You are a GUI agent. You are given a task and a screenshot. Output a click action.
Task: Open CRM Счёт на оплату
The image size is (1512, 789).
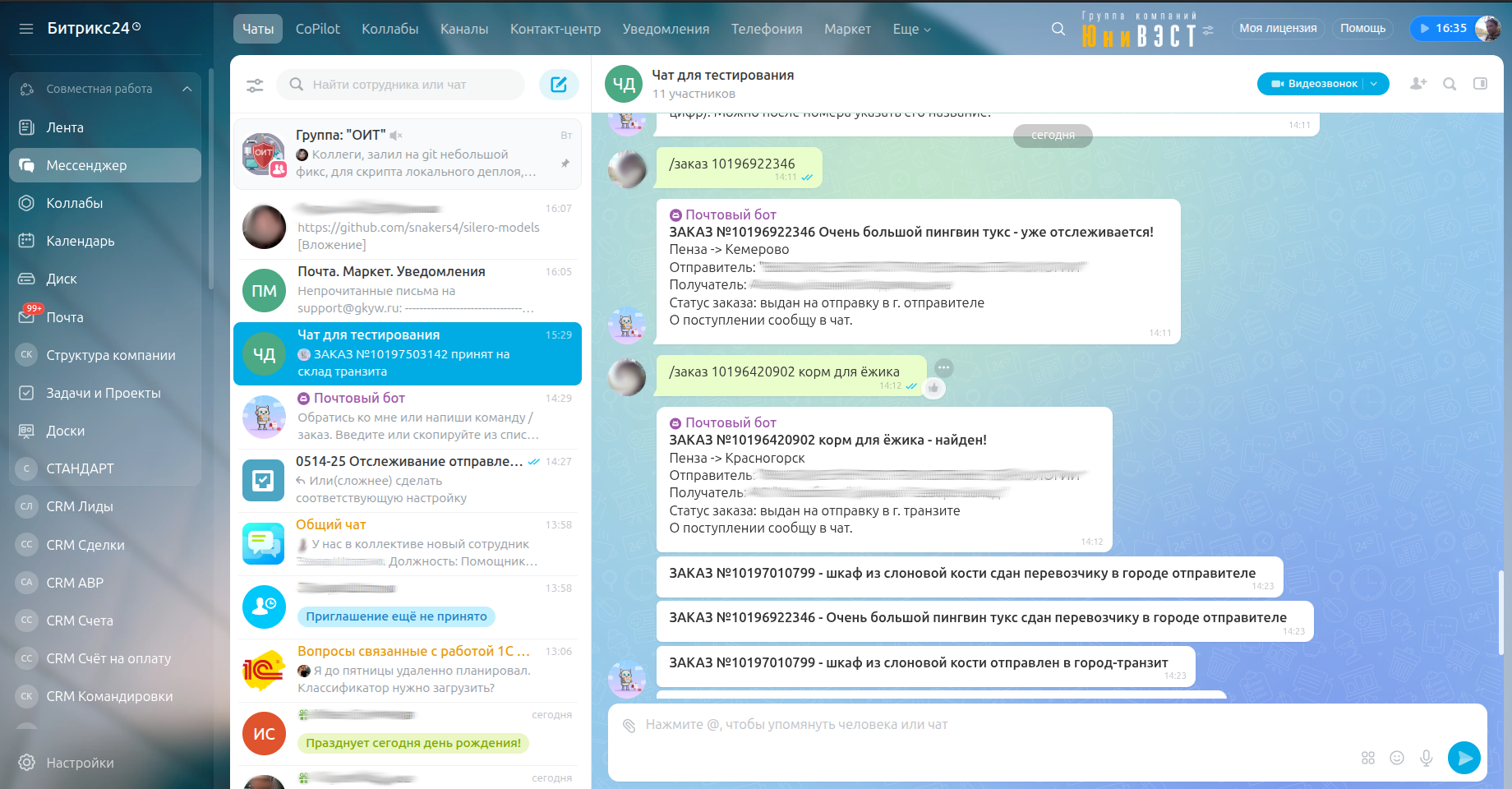pos(105,658)
